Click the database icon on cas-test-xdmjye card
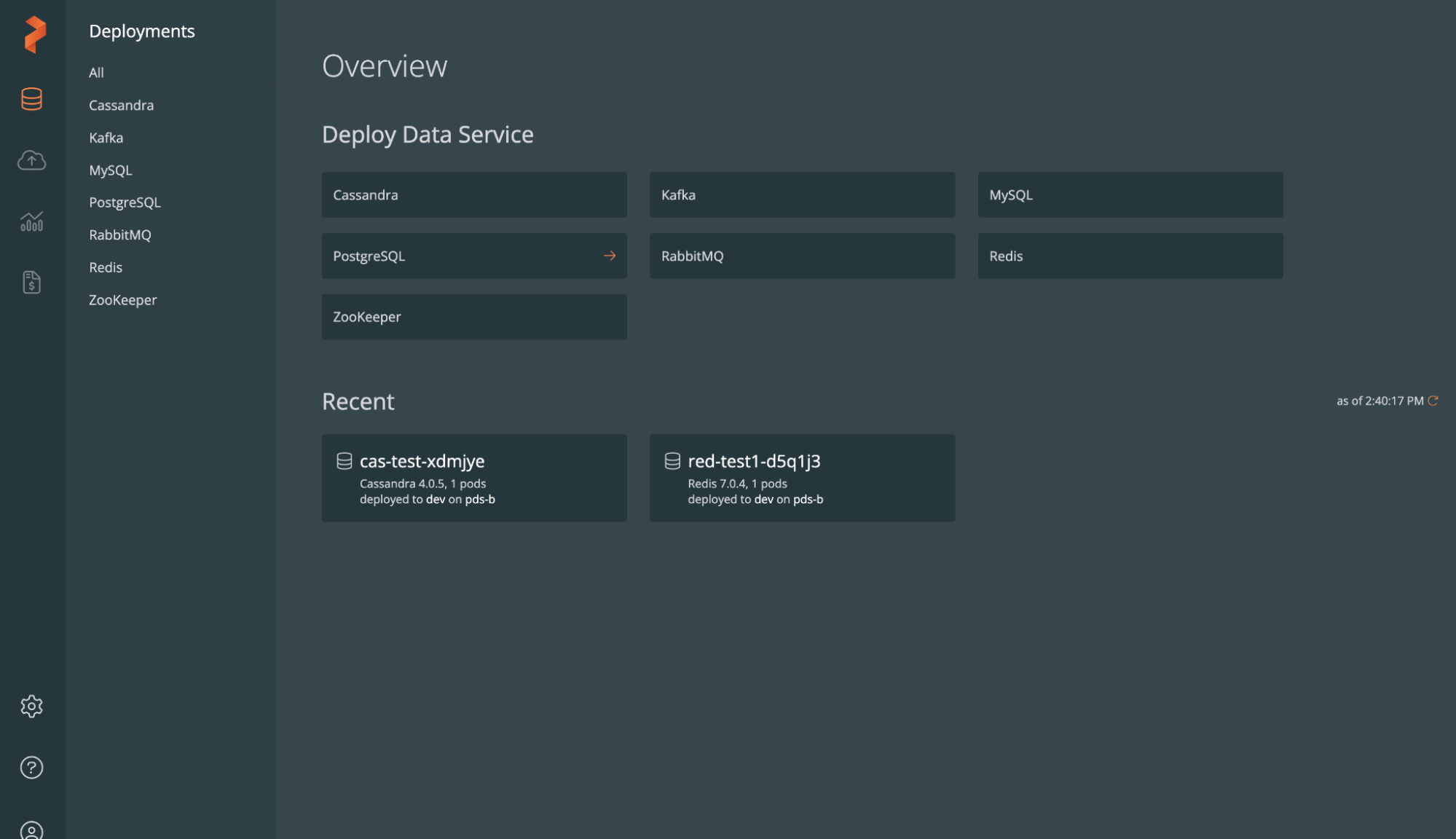Screen dimensions: 1456x839 (x=345, y=460)
